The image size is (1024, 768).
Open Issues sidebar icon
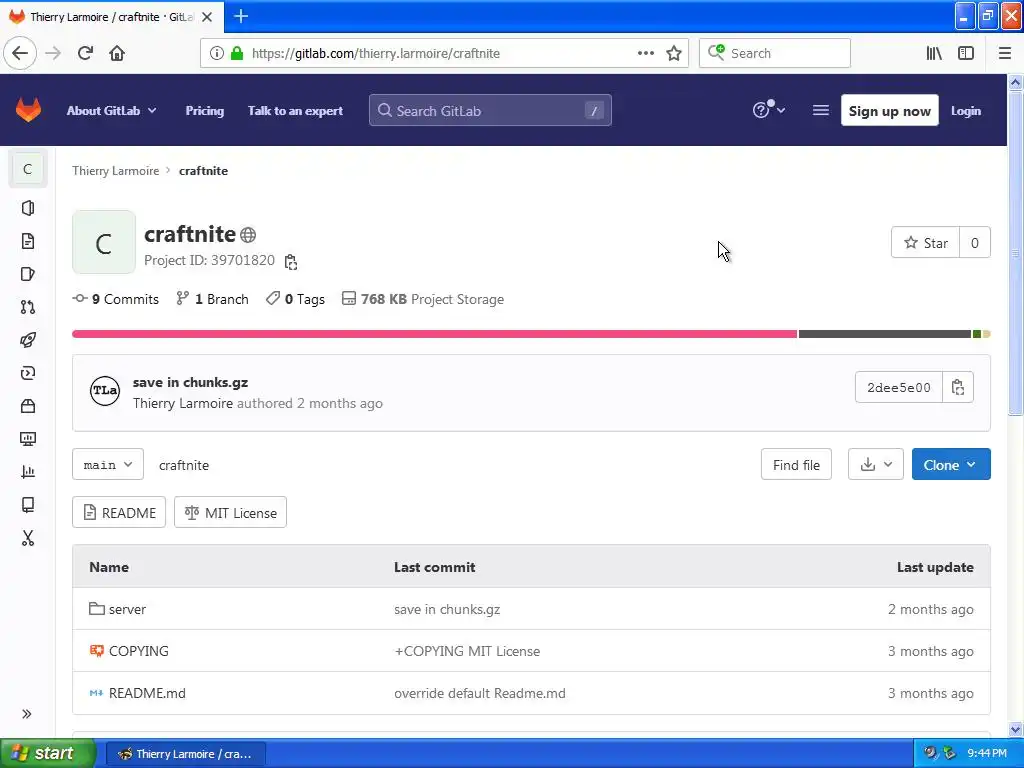click(27, 274)
